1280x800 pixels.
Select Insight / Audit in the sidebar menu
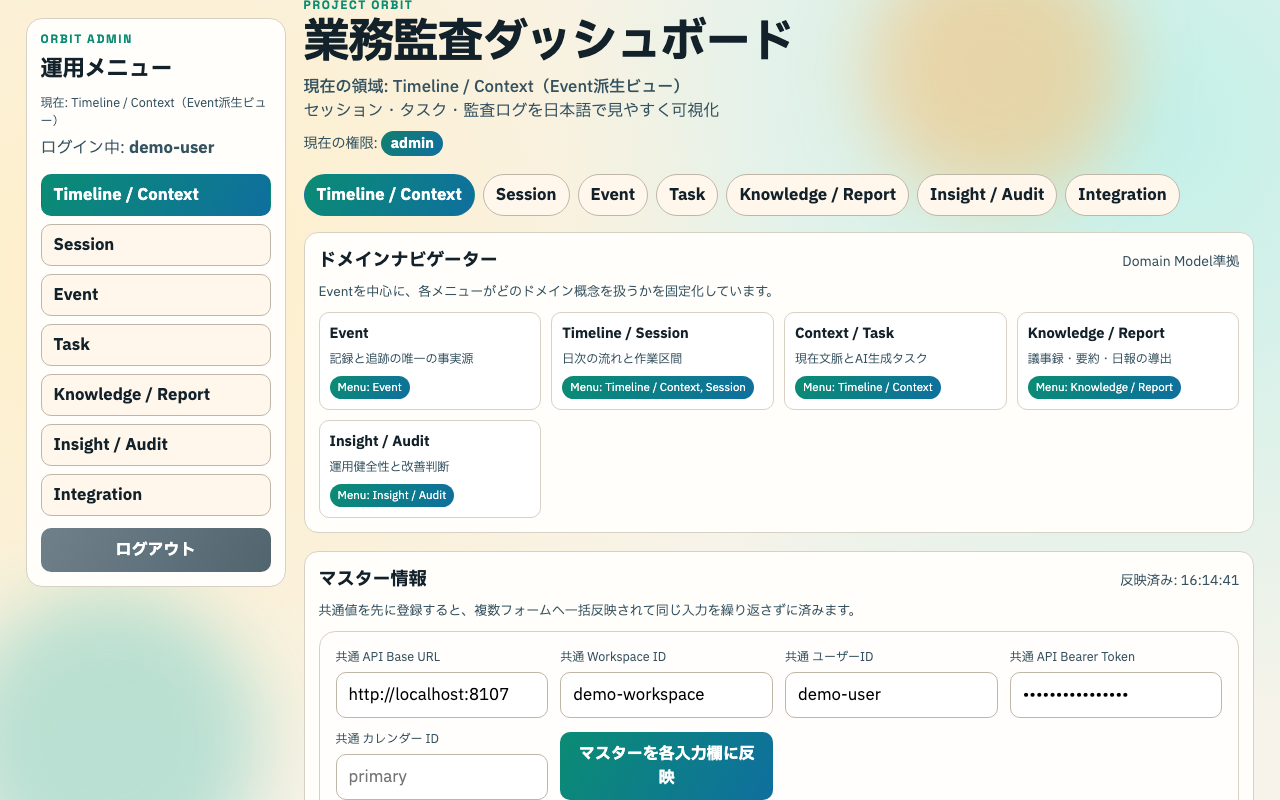pos(156,445)
